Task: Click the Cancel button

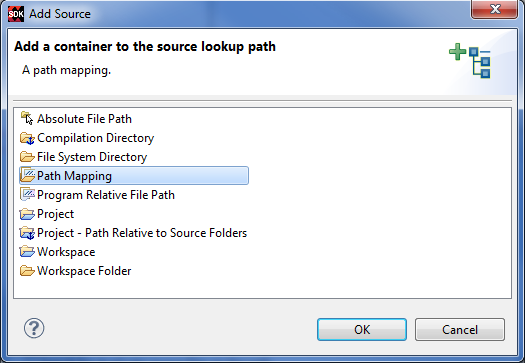Action: coord(460,330)
